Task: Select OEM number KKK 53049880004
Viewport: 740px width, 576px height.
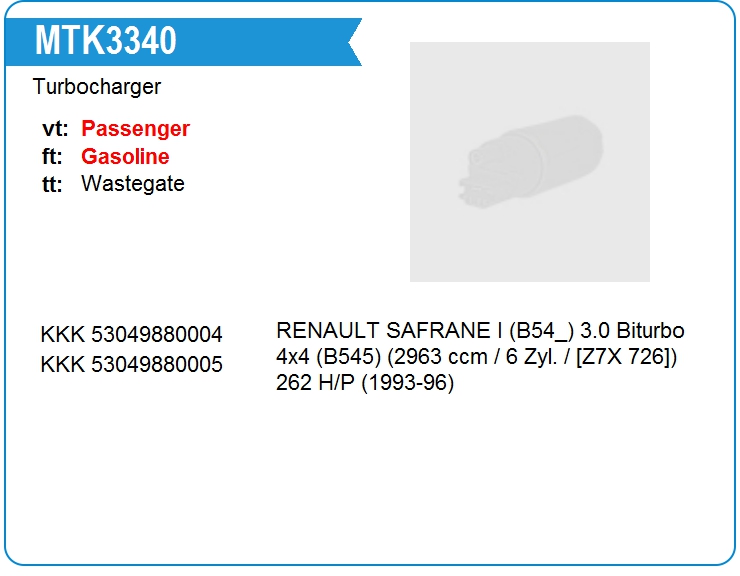Action: (131, 335)
